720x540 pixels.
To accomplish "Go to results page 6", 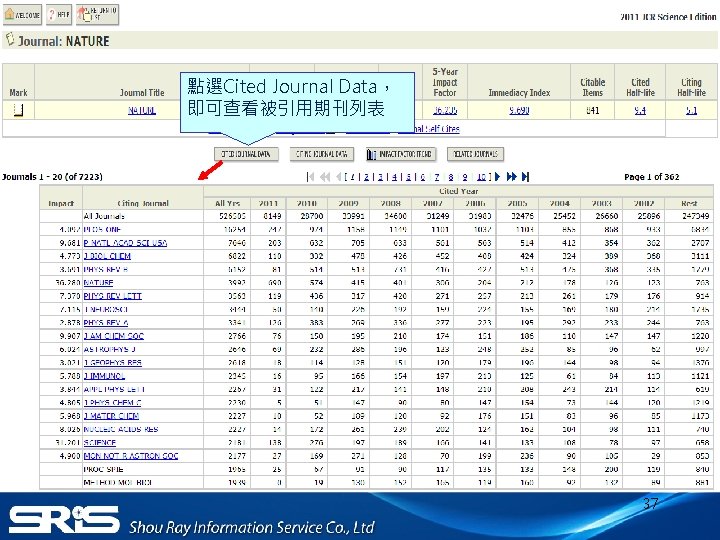I will 422,177.
